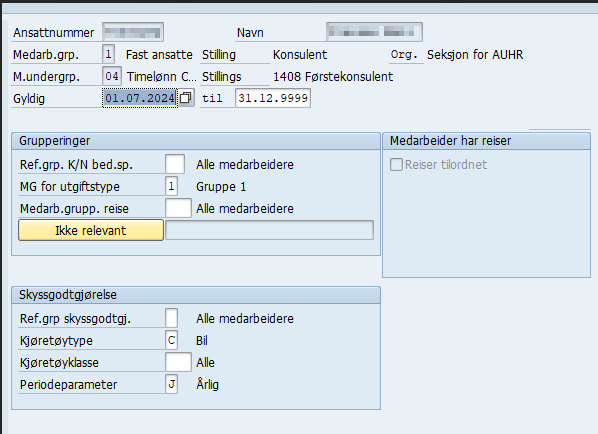Screen dimensions: 598x434
Task: Click the Medarb.grp. field with value 1
Action: [108, 54]
